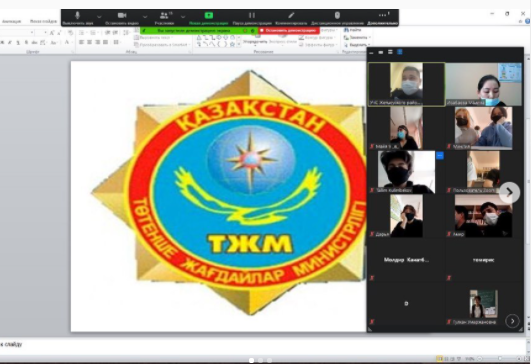Expand arrow next to Participants
This screenshot has height=364, width=531.
(183, 17)
